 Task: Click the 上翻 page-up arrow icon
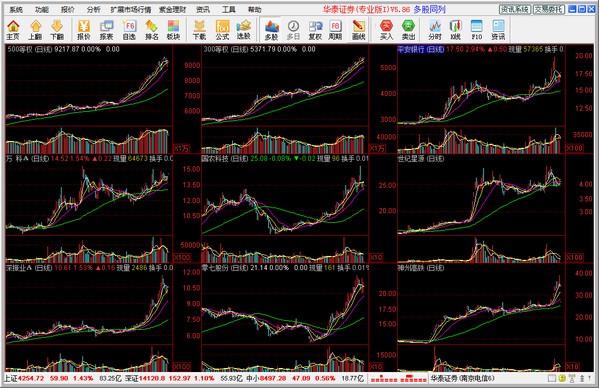pos(35,30)
